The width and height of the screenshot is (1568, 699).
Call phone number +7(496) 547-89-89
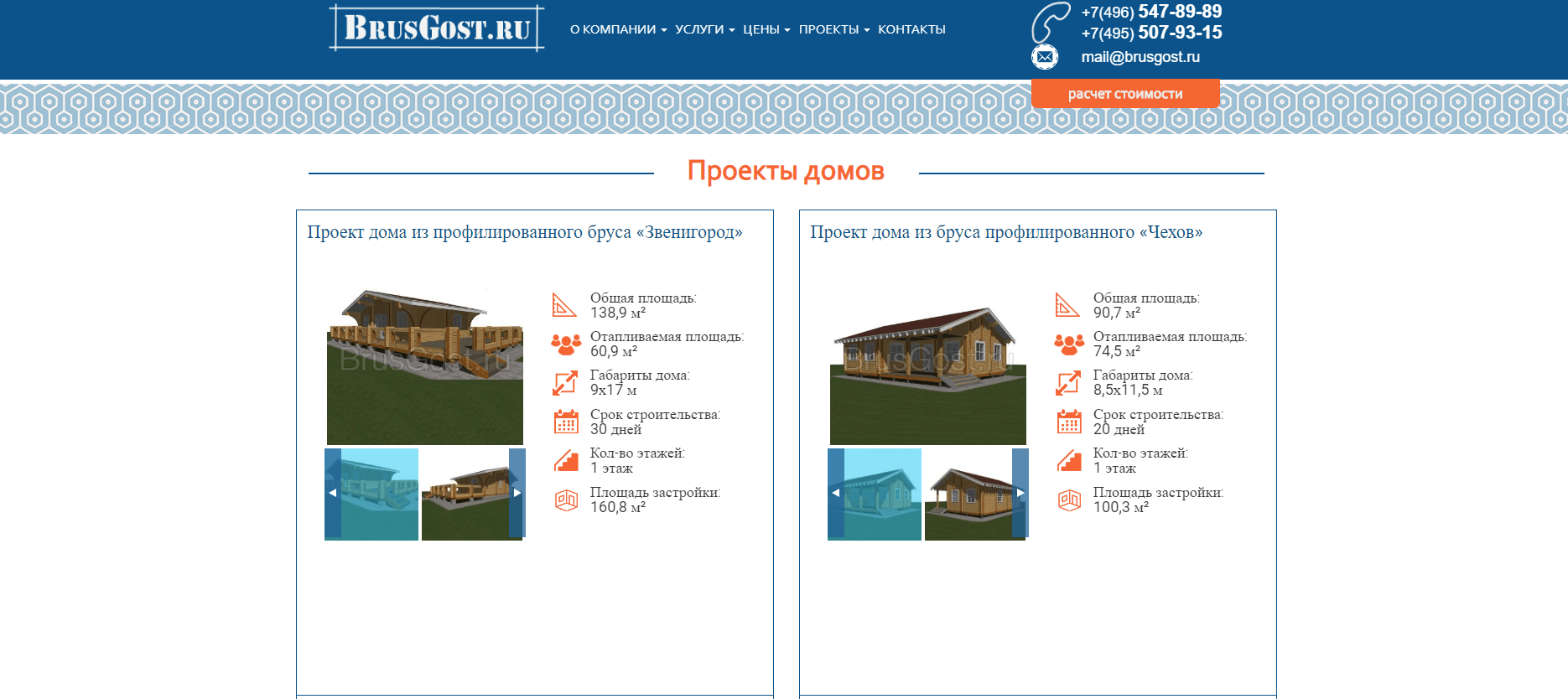point(1151,12)
